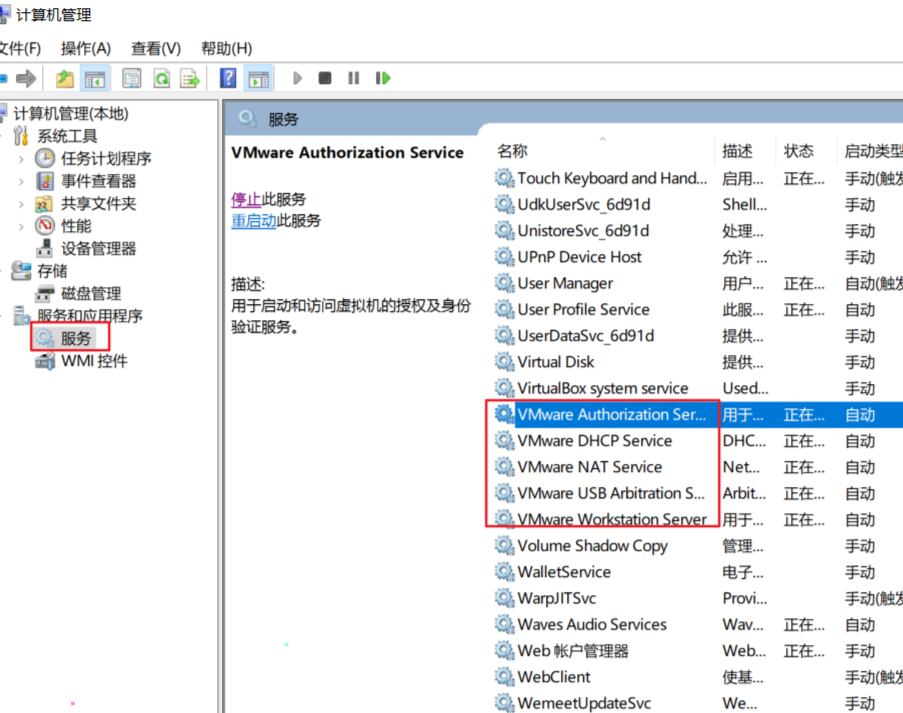Select the 磁盘管理 icon

tap(45, 293)
